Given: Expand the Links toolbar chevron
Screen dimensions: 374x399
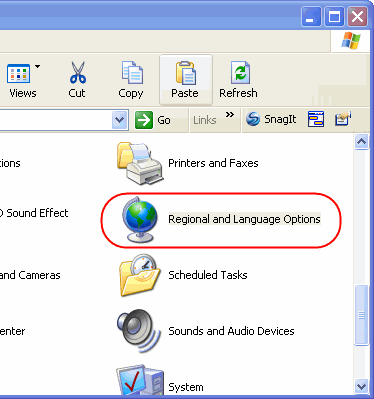Looking at the screenshot, I should click(229, 115).
